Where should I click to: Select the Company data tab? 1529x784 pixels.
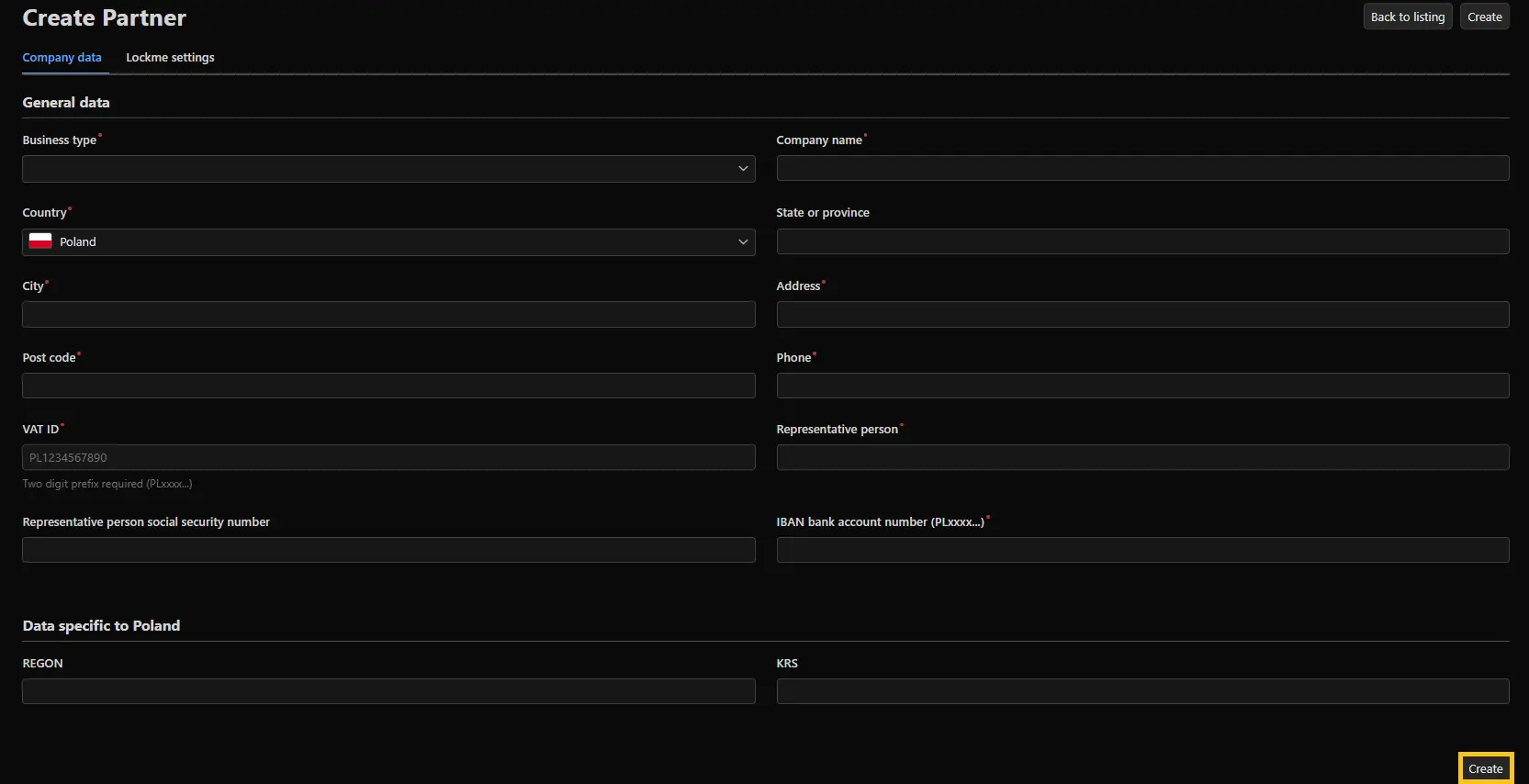[62, 58]
